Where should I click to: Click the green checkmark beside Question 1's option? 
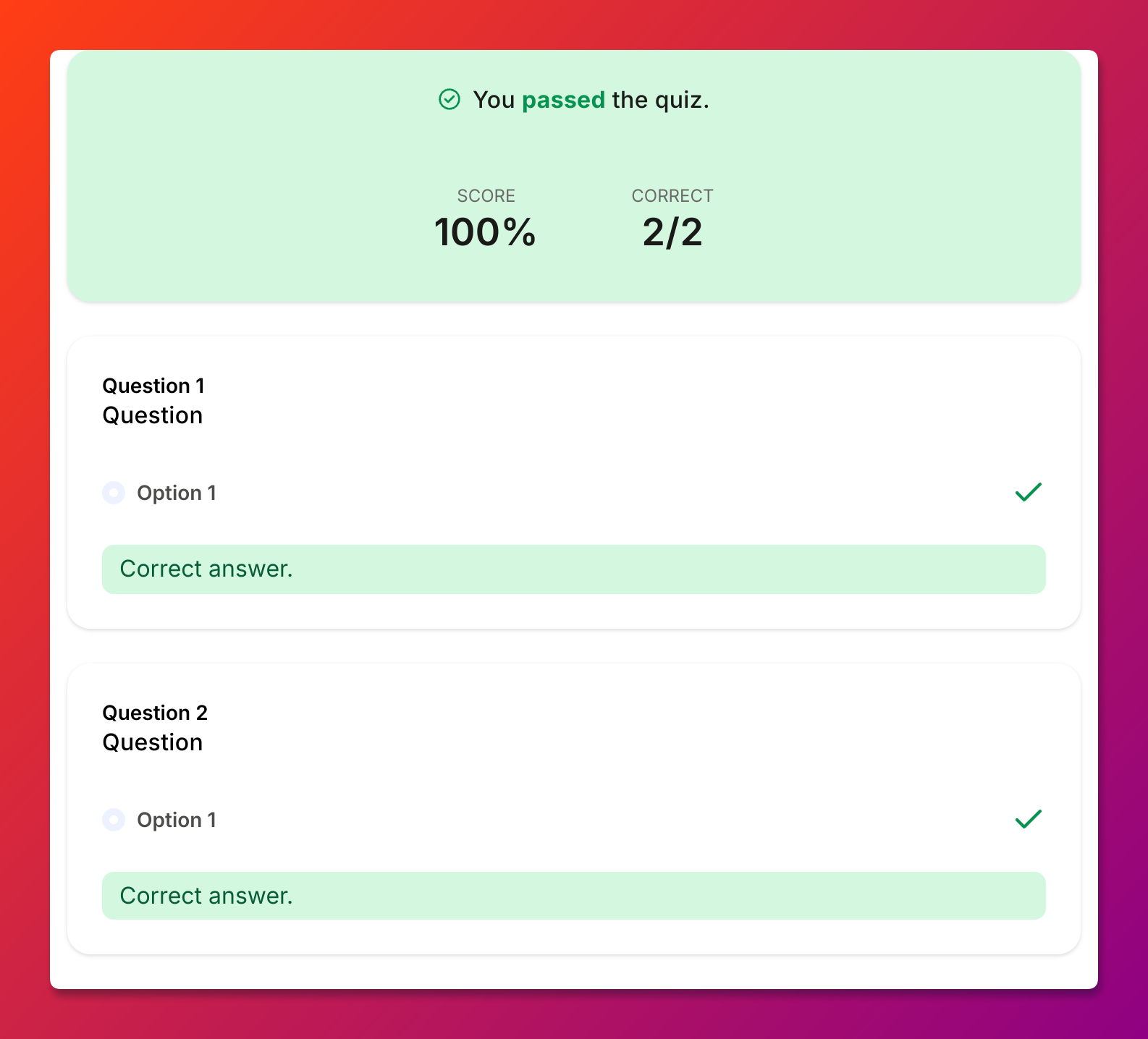[x=1028, y=492]
